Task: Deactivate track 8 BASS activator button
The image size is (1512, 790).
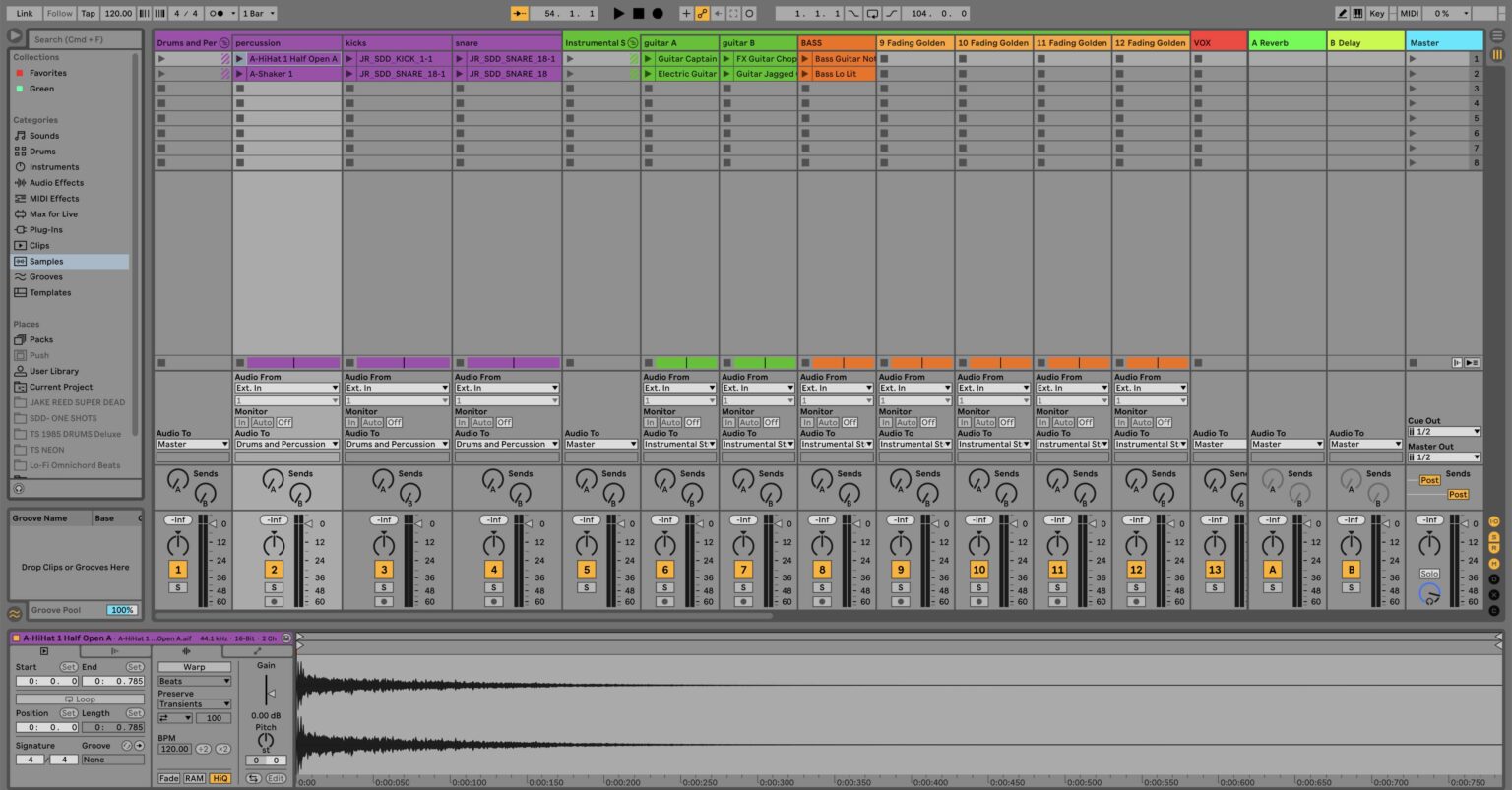Action: coord(821,570)
